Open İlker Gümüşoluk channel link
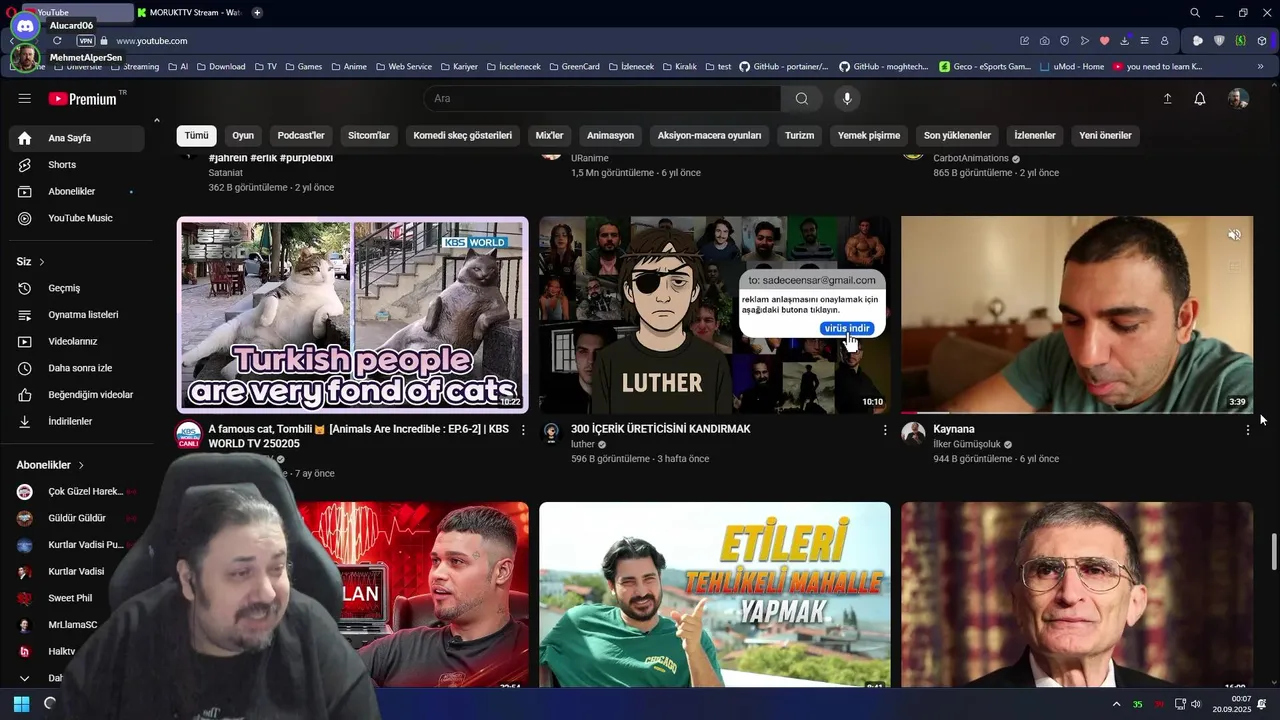Screen dimensions: 1280x720 (966, 444)
